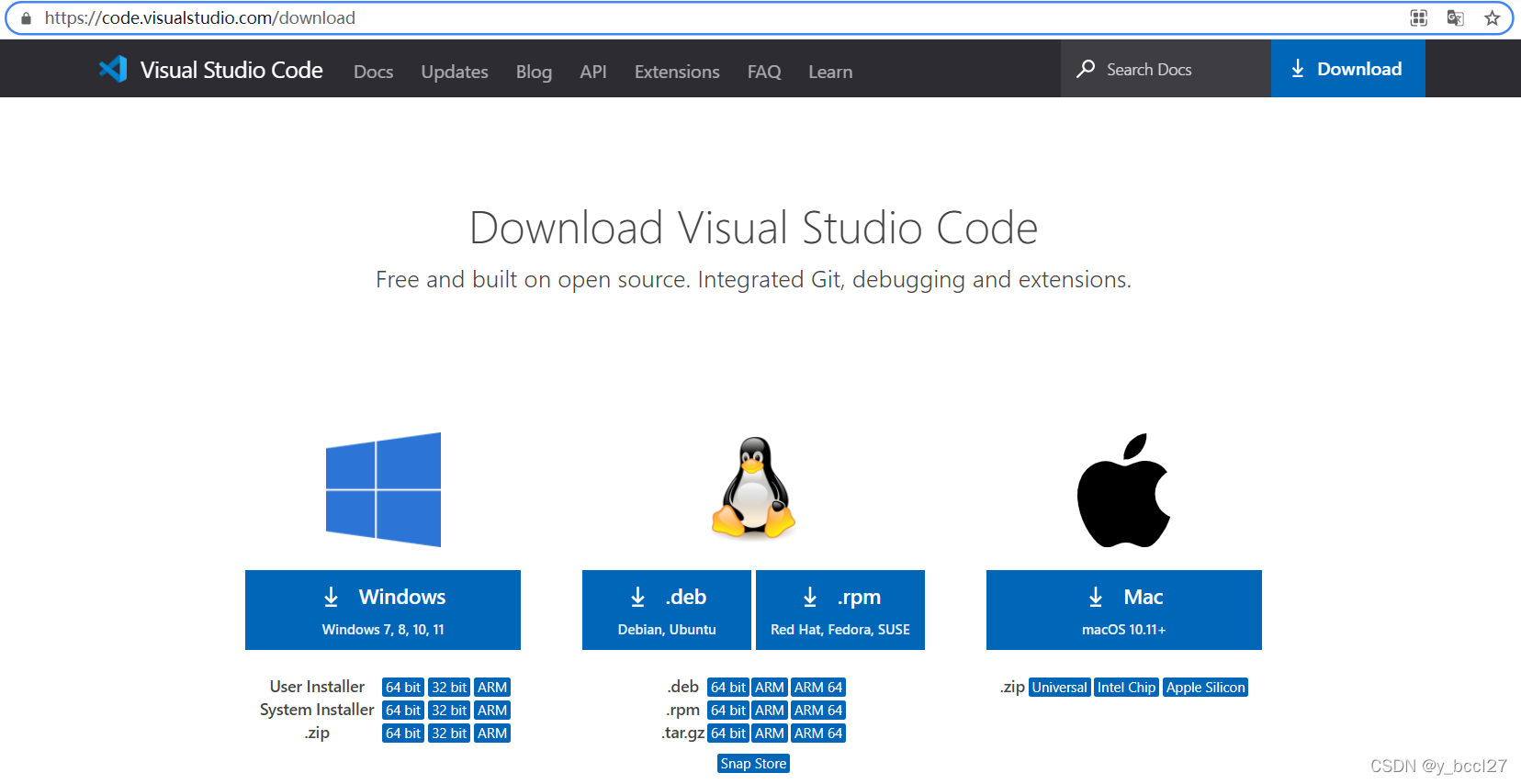Click the top-right blue Download button
Image resolution: width=1521 pixels, height=784 pixels.
pyautogui.click(x=1347, y=69)
